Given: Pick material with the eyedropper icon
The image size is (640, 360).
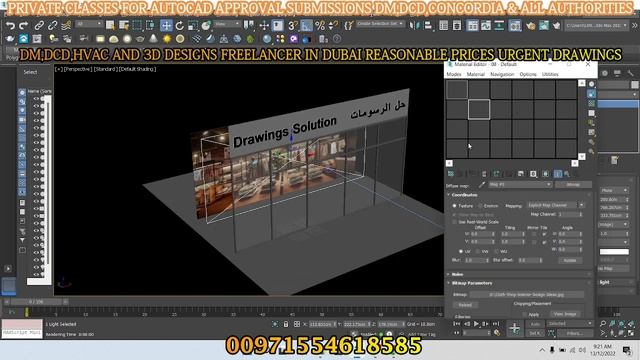Looking at the screenshot, I should pos(482,185).
